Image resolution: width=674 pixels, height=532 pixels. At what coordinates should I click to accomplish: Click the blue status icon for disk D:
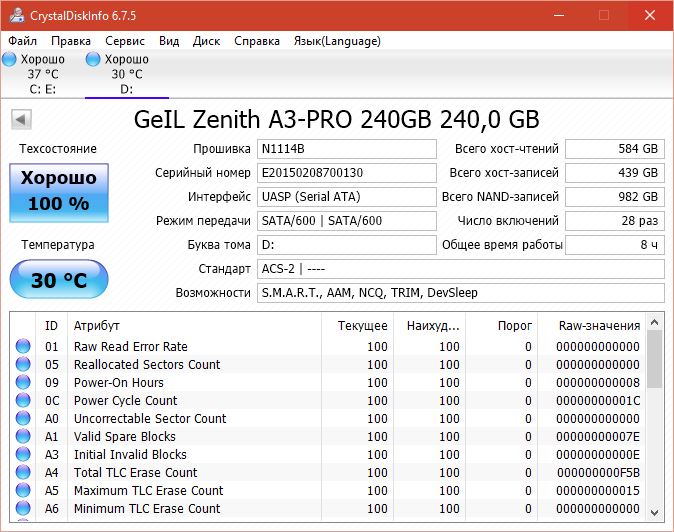(x=93, y=59)
